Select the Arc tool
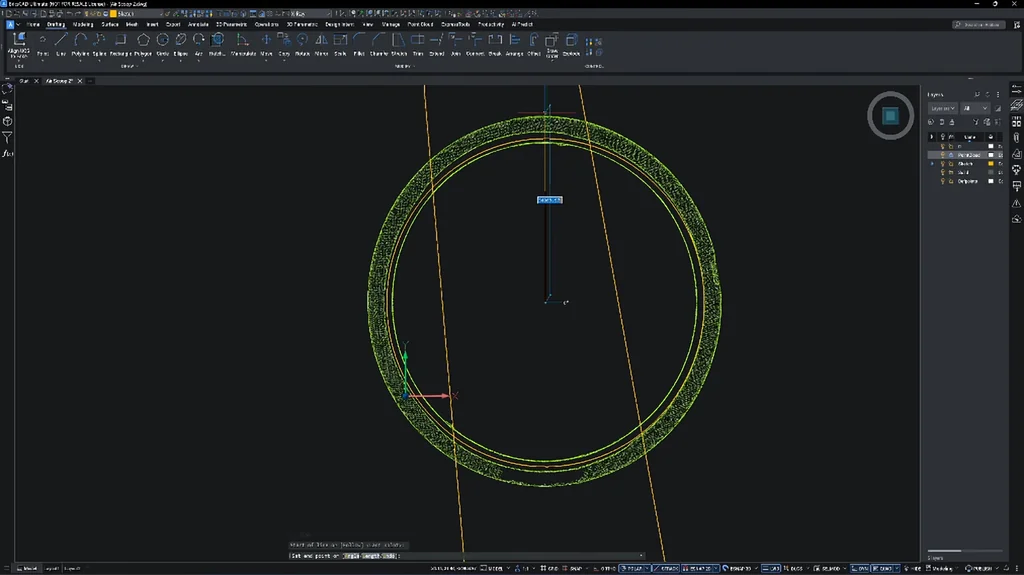The width and height of the screenshot is (1024, 575). (199, 44)
